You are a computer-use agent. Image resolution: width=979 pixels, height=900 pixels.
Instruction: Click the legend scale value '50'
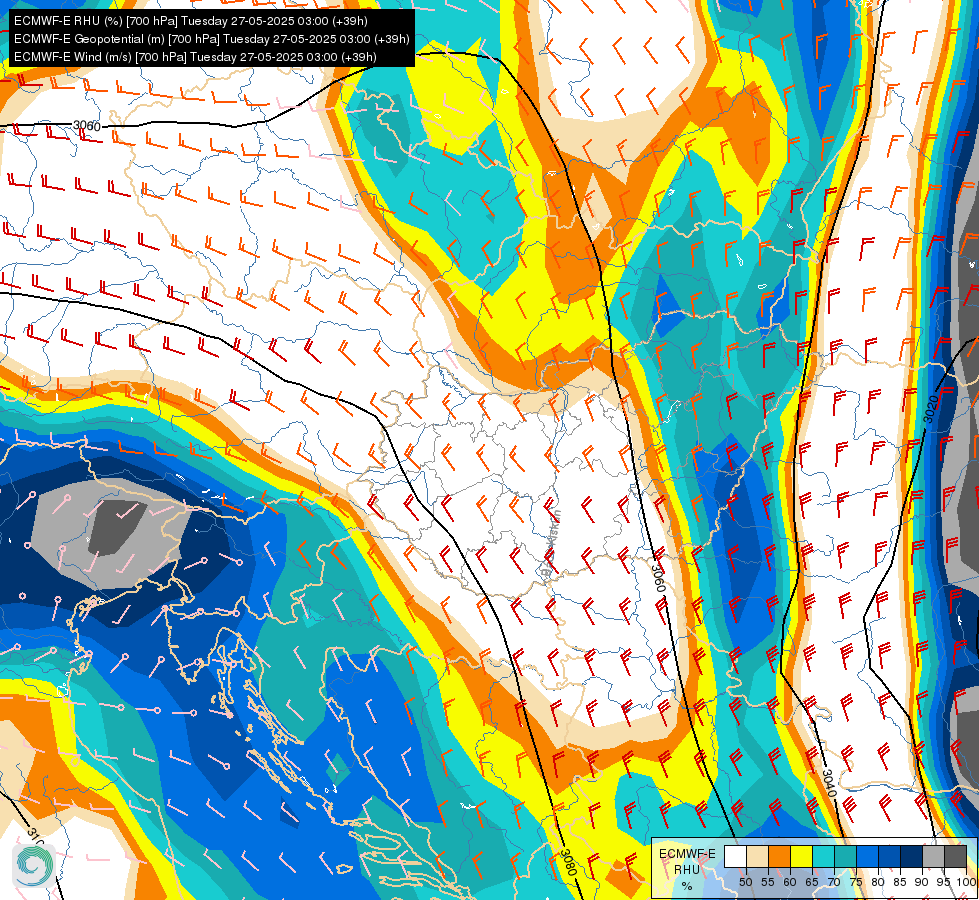(745, 882)
